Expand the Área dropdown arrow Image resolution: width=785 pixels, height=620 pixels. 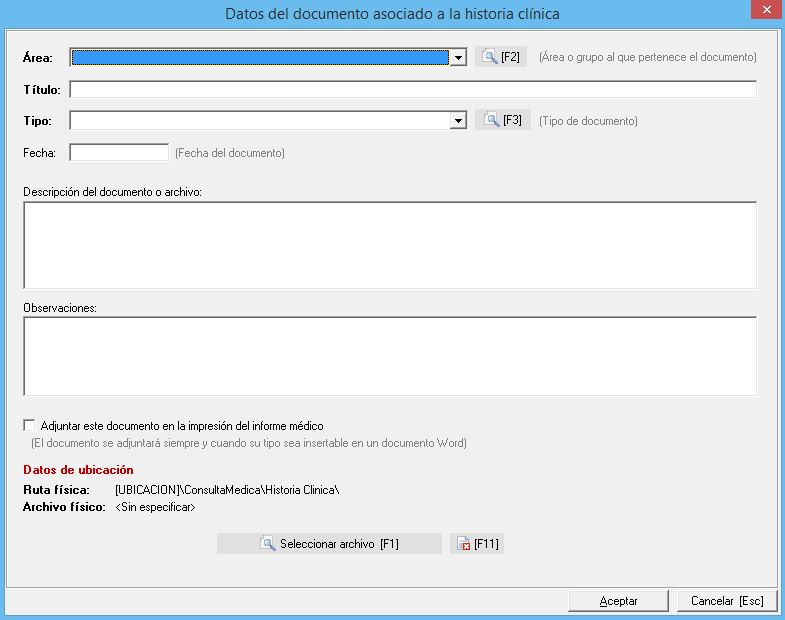[x=458, y=58]
